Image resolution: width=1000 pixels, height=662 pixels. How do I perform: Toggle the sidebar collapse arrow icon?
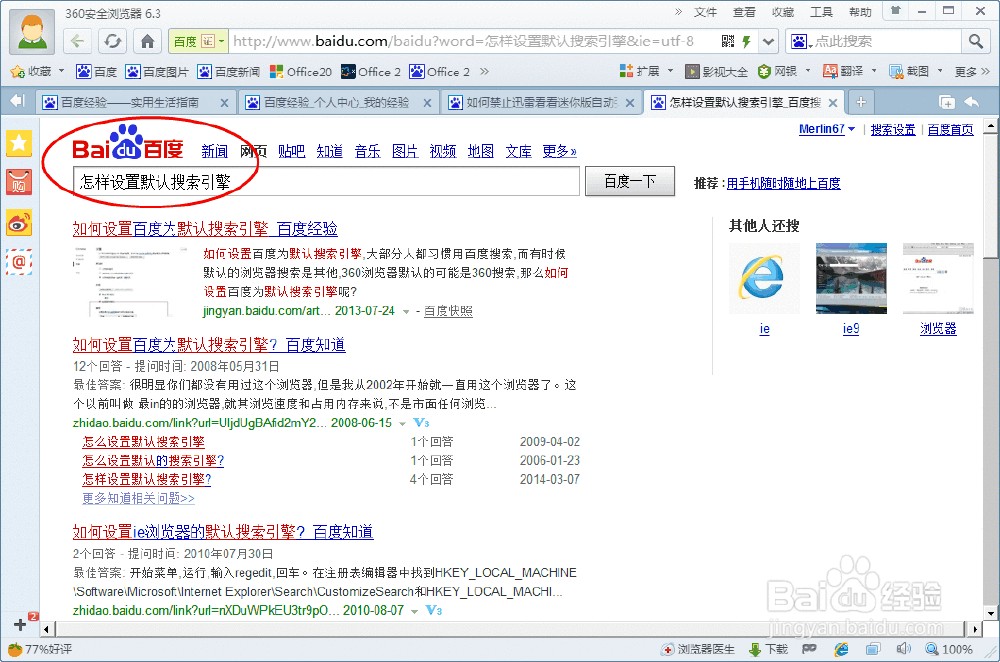coord(17,101)
